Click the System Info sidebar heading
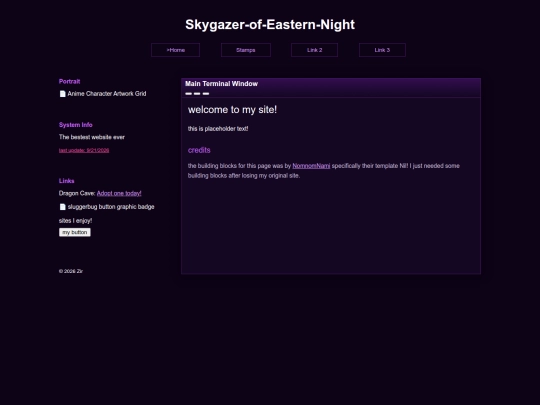 point(75,125)
